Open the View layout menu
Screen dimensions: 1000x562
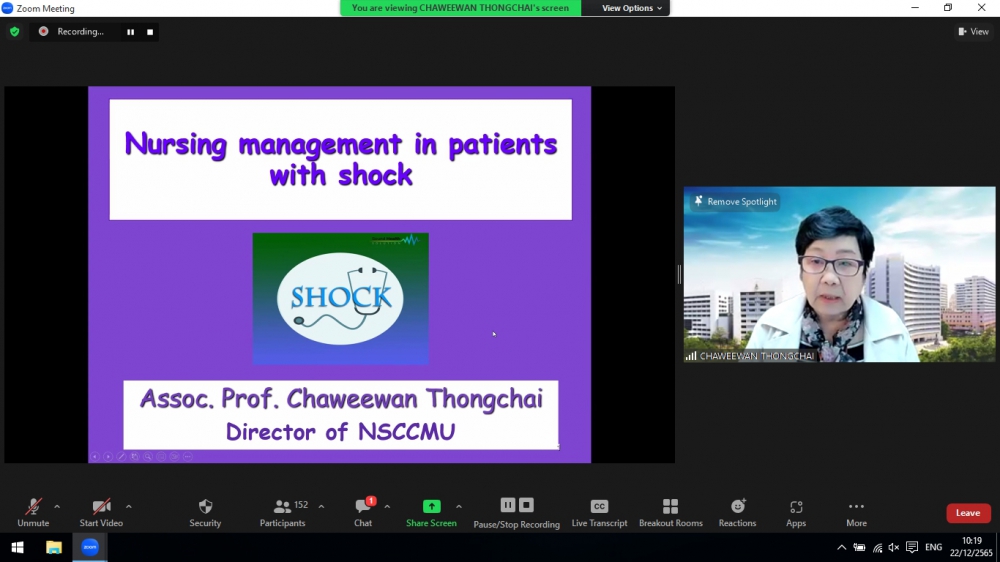click(x=973, y=32)
